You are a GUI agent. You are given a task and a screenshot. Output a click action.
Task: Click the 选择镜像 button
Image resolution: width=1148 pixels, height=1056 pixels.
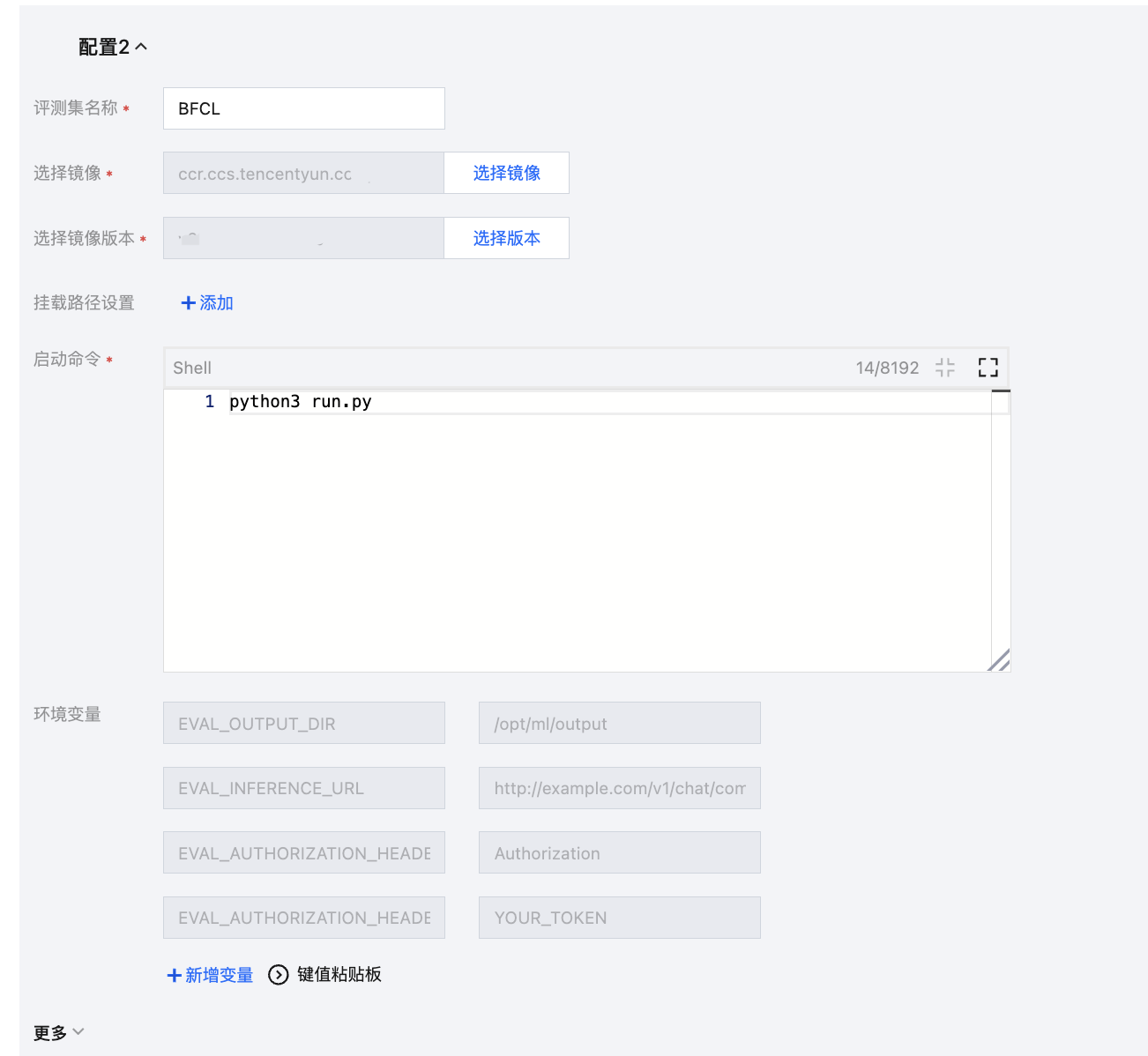pyautogui.click(x=506, y=173)
